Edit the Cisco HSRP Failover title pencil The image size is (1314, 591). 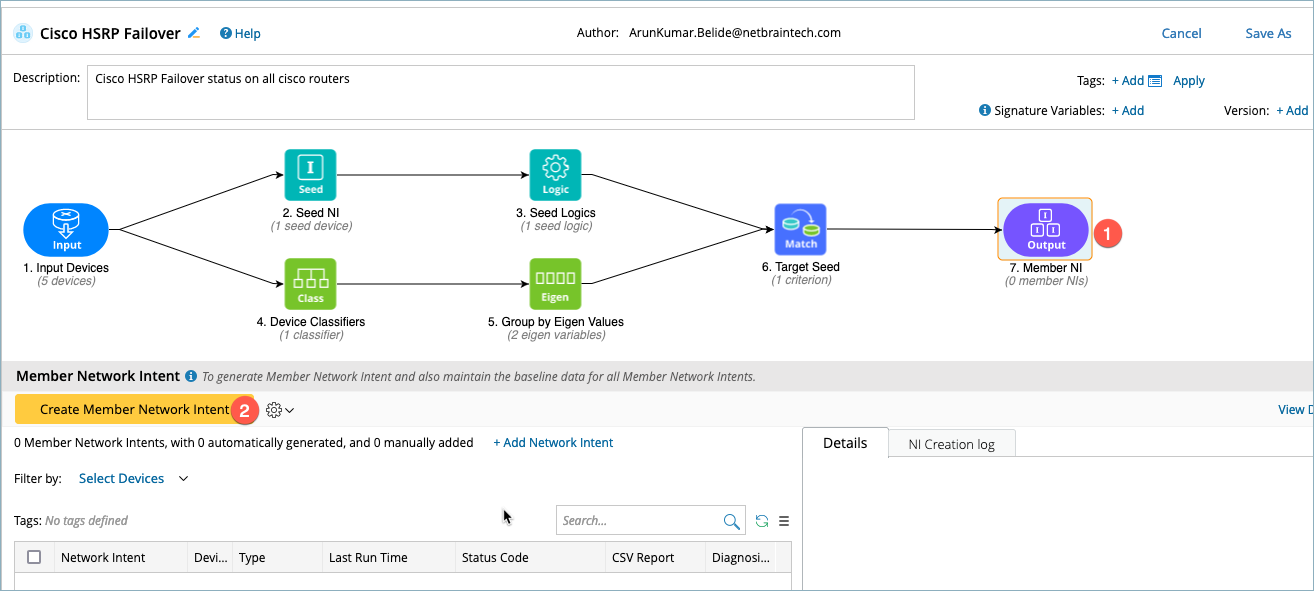pos(194,33)
